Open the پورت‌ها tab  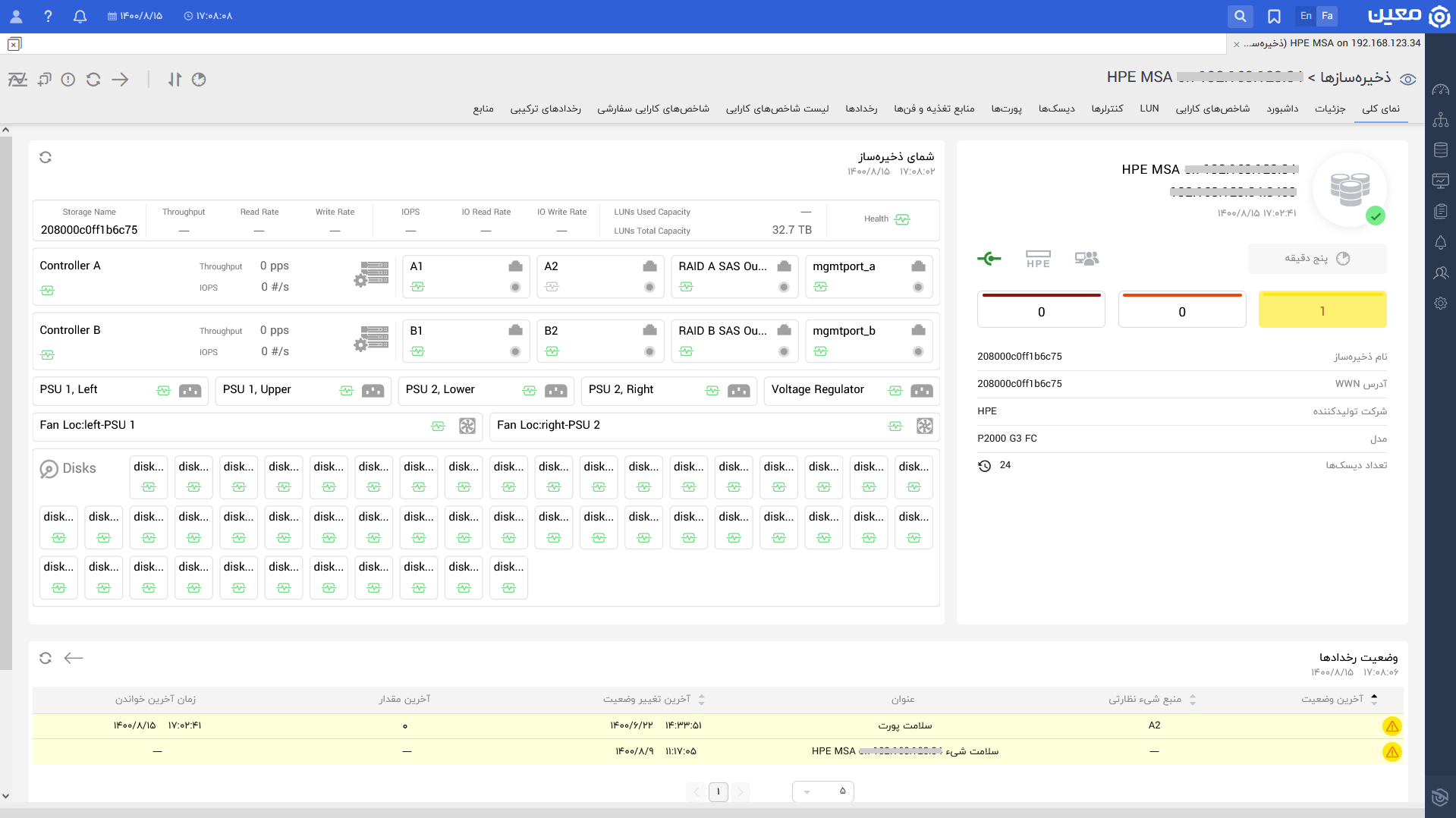[1006, 109]
